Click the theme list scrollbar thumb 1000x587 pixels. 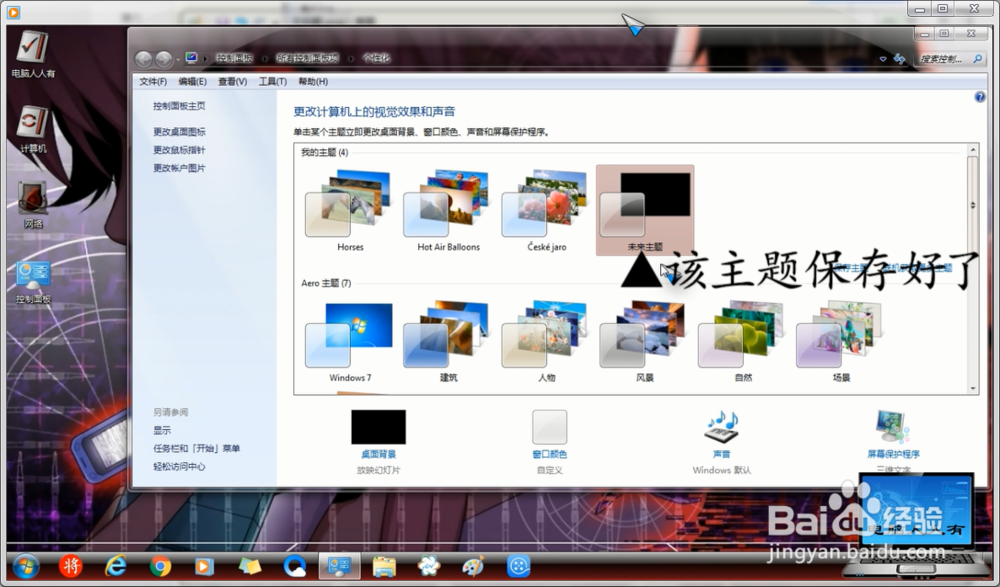(973, 204)
